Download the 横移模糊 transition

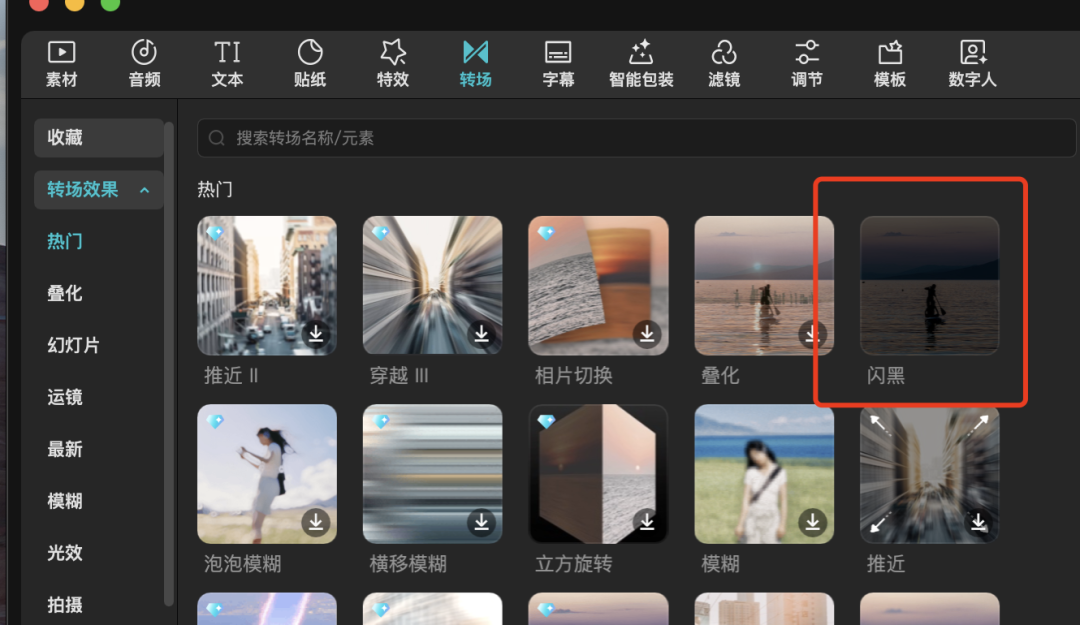point(481,522)
